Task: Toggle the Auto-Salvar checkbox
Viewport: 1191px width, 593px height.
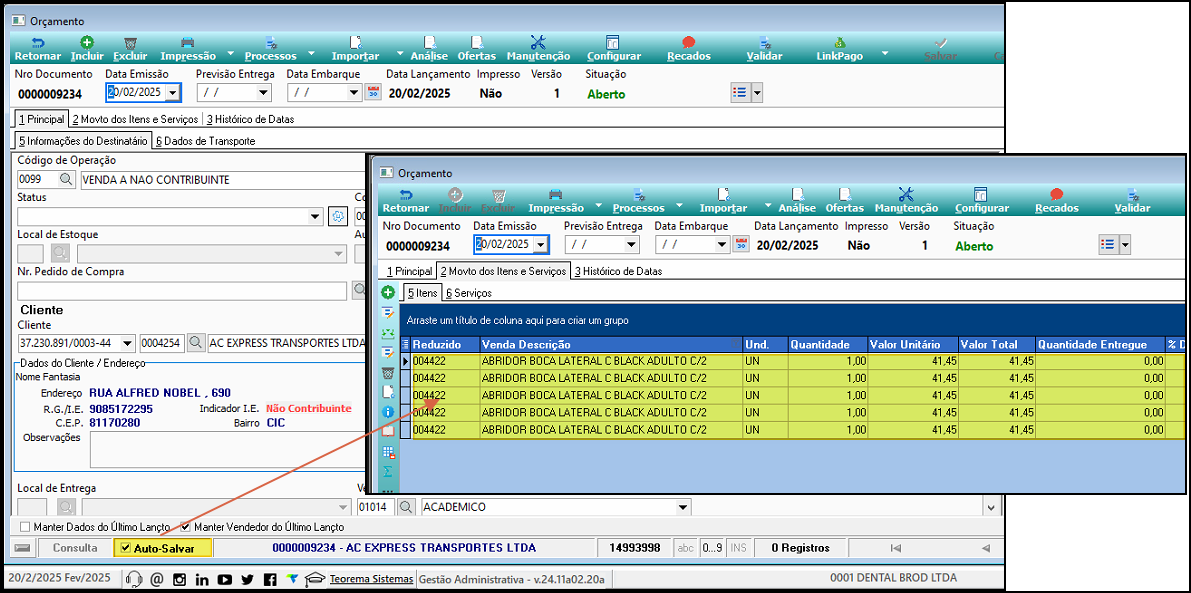Action: [x=125, y=548]
